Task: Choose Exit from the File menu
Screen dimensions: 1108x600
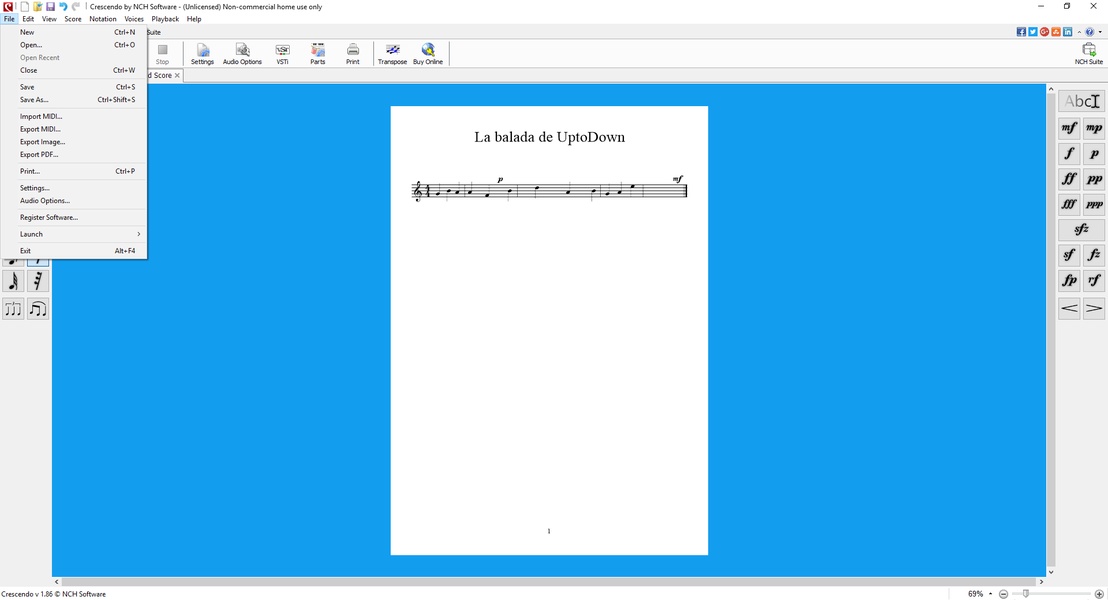Action: click(x=74, y=251)
